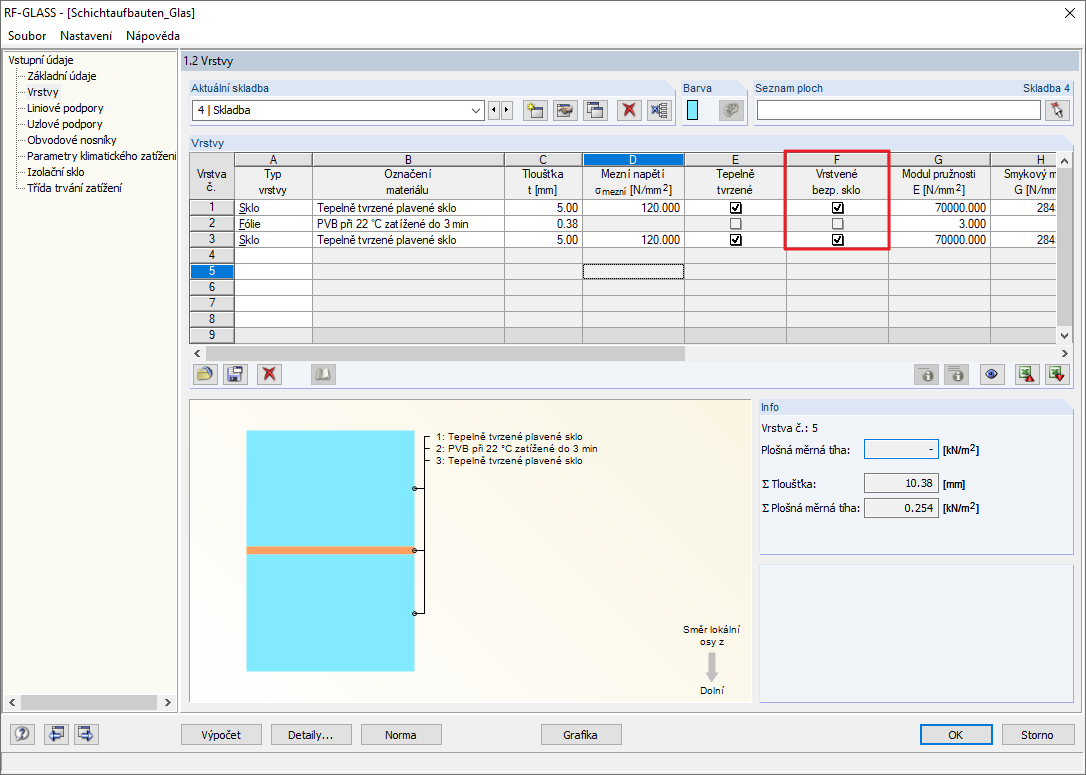Click Sklo type cell in row 1
Viewport: 1086px width, 775px height.
274,208
